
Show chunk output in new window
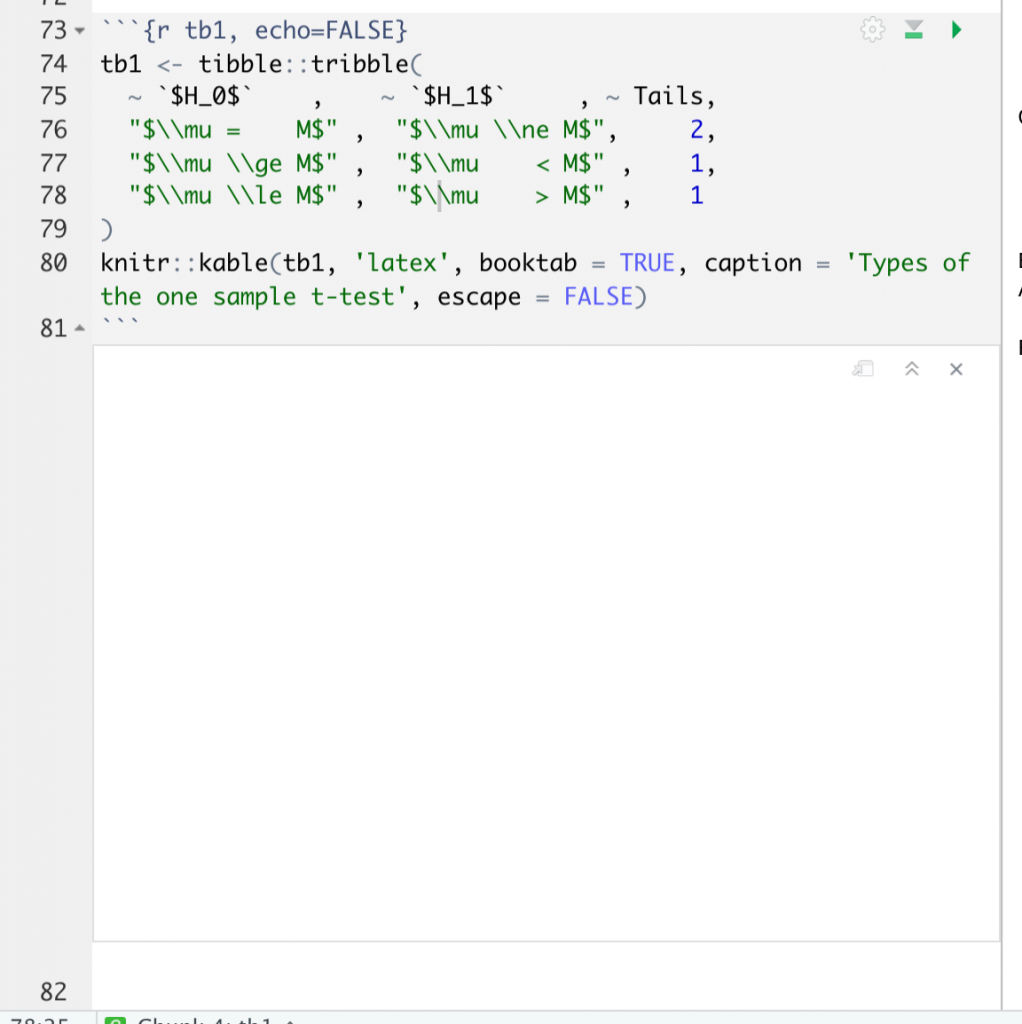click(863, 369)
